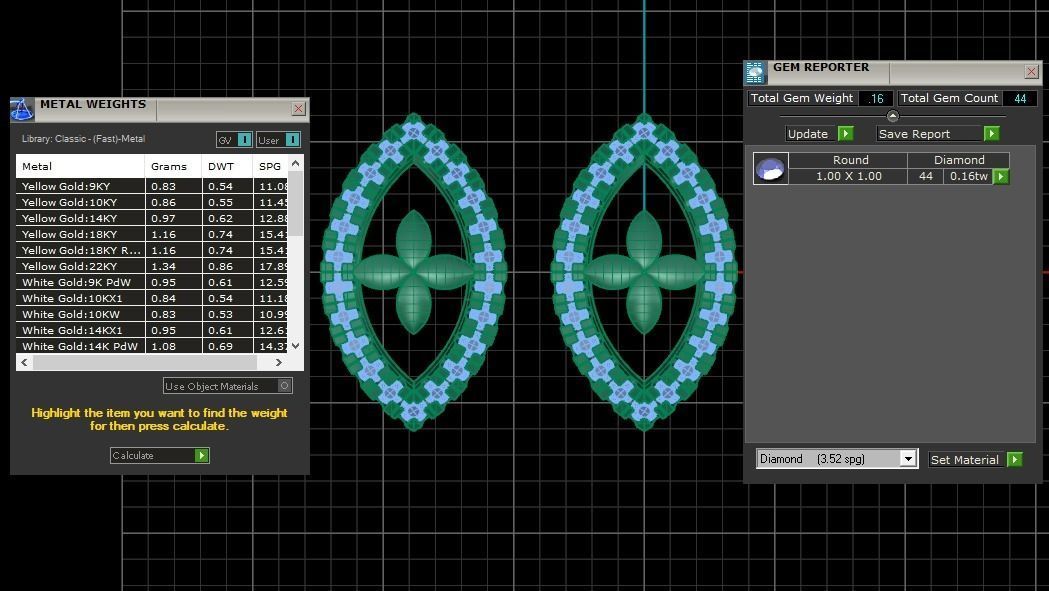The width and height of the screenshot is (1049, 591).
Task: Select the White Gold:14KX1 row
Action: [x=152, y=331]
